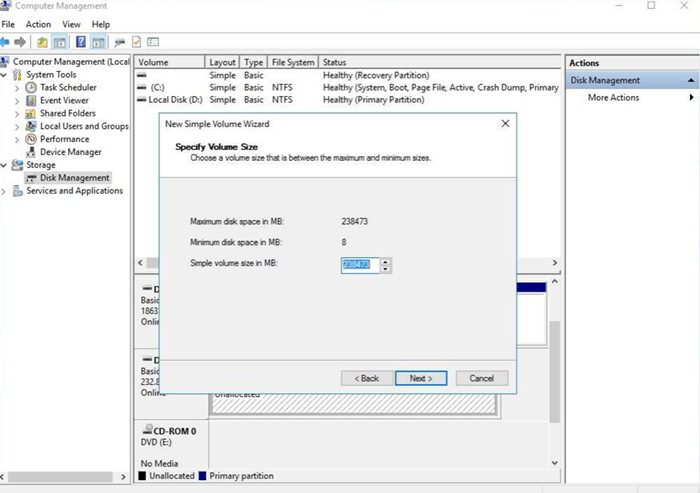Viewport: 700px width, 493px height.
Task: Expand Services and Applications node
Action: (x=5, y=192)
